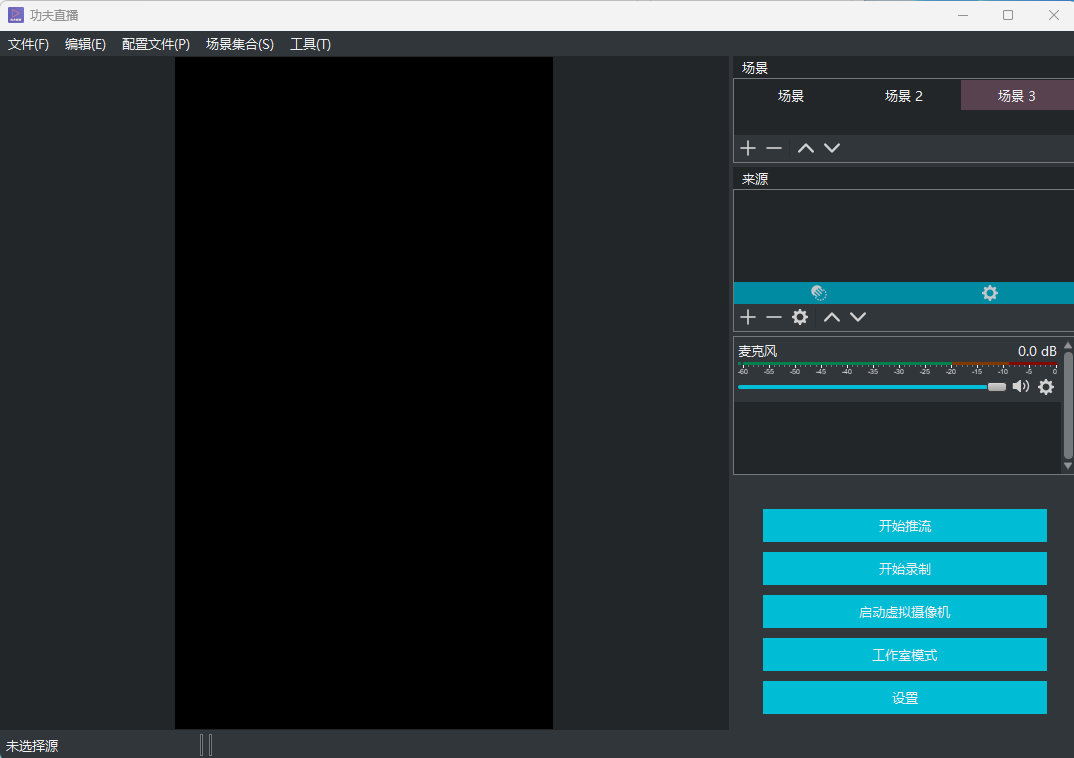This screenshot has height=758, width=1074.
Task: Open 麦克风 audio settings gear
Action: (1046, 387)
